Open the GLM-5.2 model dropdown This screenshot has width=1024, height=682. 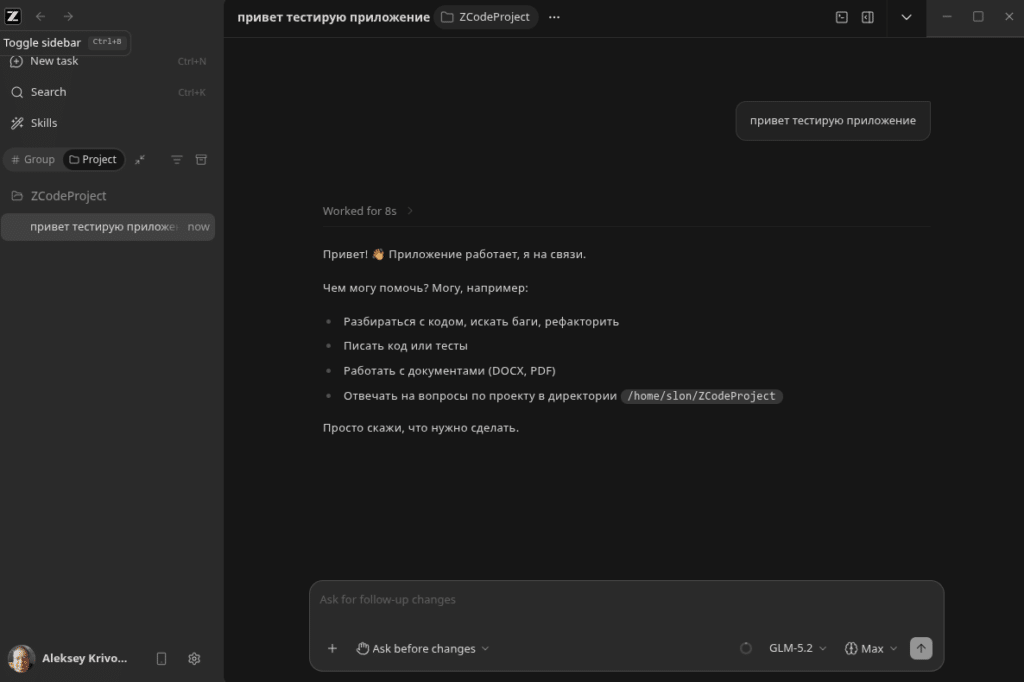pos(797,648)
